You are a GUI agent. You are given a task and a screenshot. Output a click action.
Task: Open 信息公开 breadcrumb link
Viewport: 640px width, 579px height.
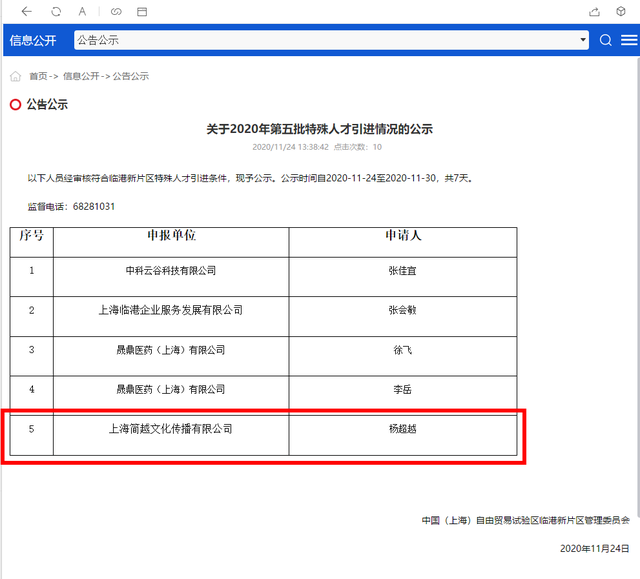pos(80,76)
